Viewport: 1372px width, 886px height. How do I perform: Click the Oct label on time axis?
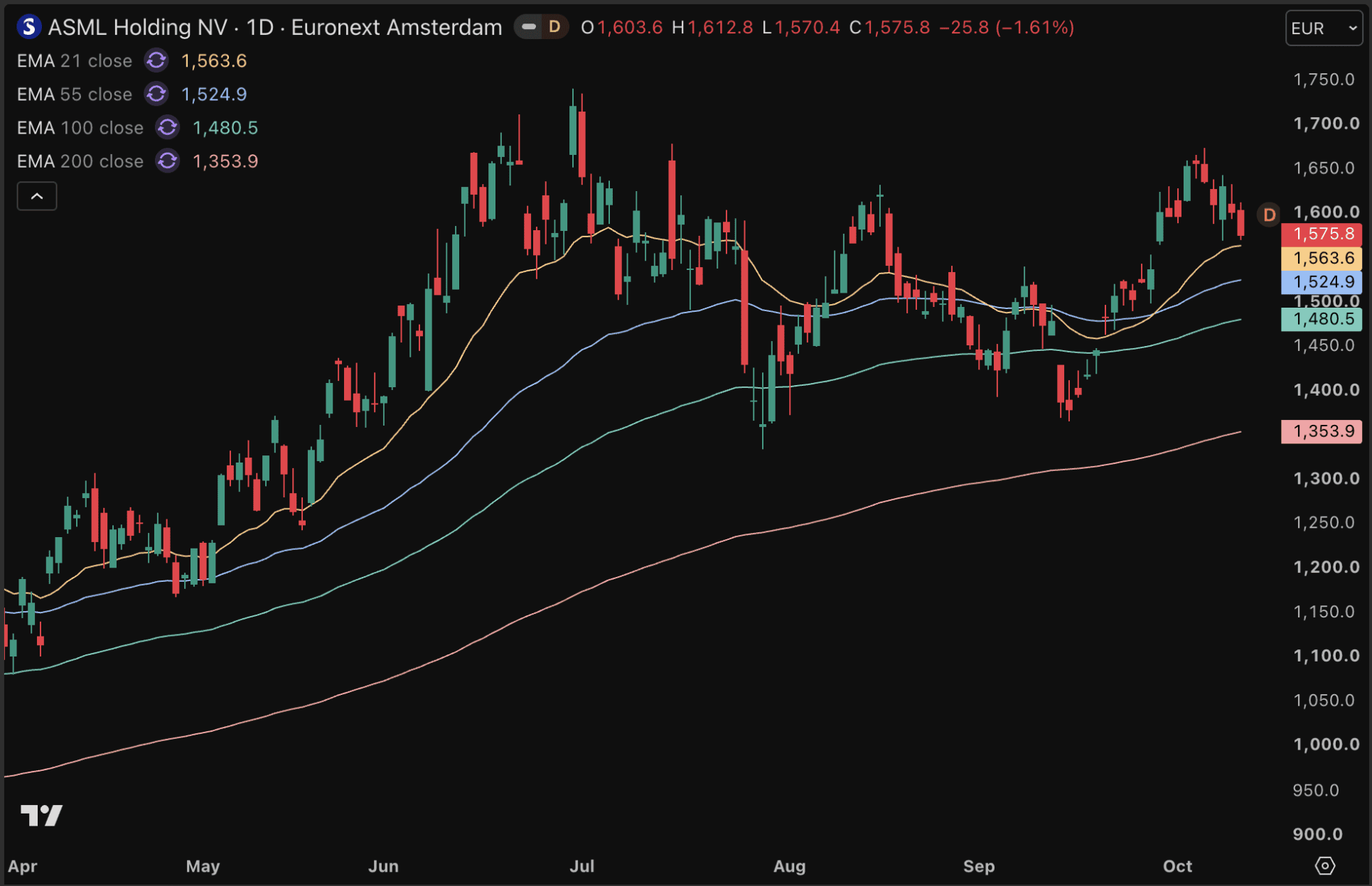1177,866
